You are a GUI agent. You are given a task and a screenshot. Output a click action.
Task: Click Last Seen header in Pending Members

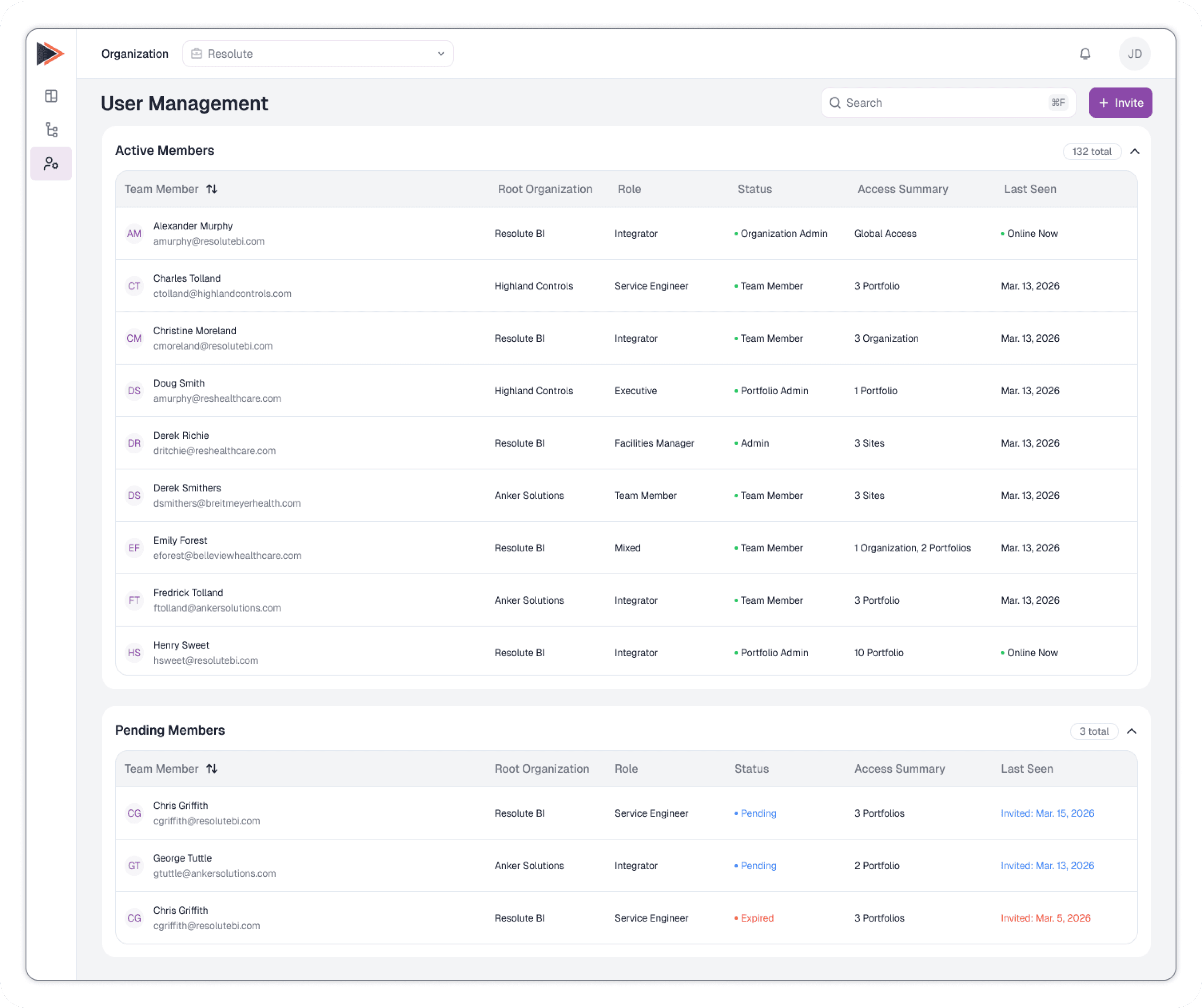pos(1026,769)
